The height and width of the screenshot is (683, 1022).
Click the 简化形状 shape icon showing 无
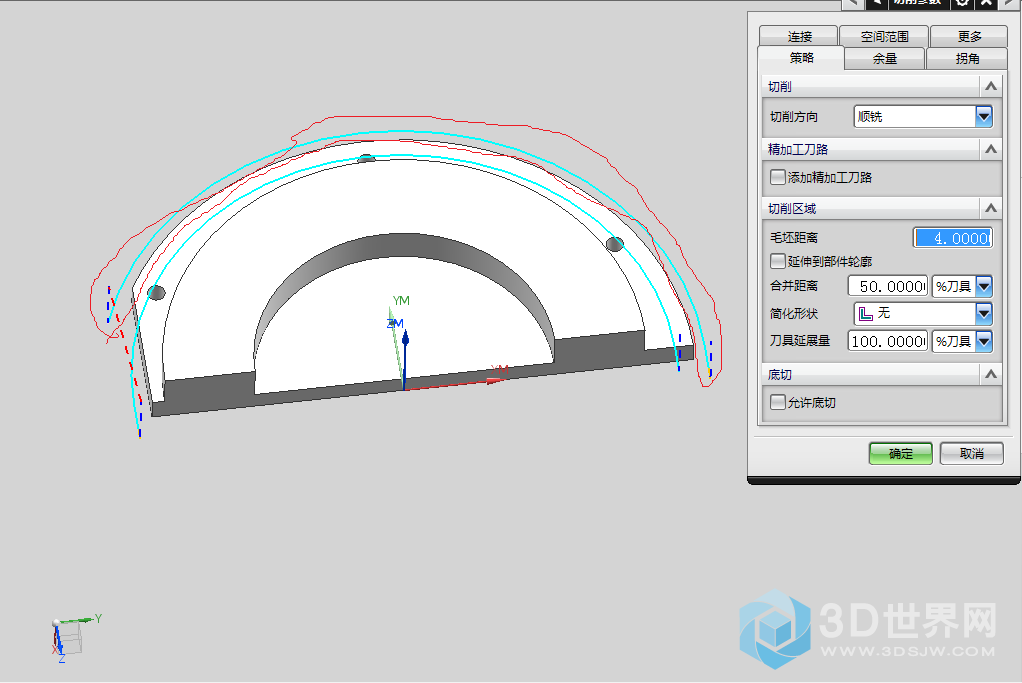(866, 314)
